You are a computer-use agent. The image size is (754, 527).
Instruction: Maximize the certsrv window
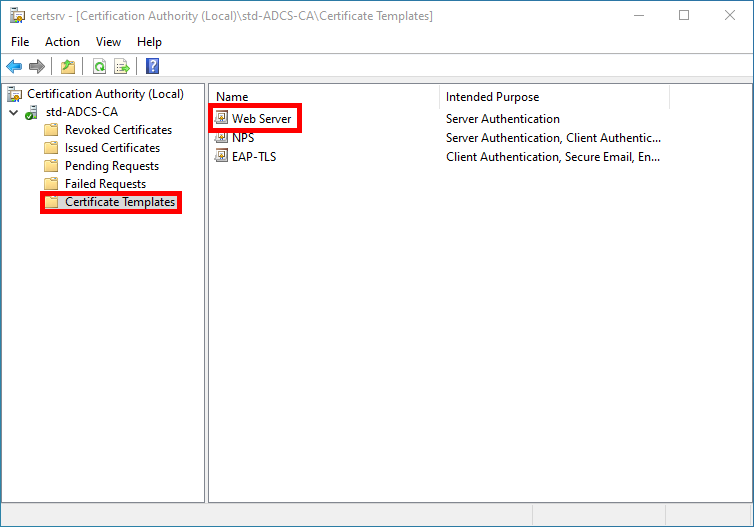click(x=684, y=15)
